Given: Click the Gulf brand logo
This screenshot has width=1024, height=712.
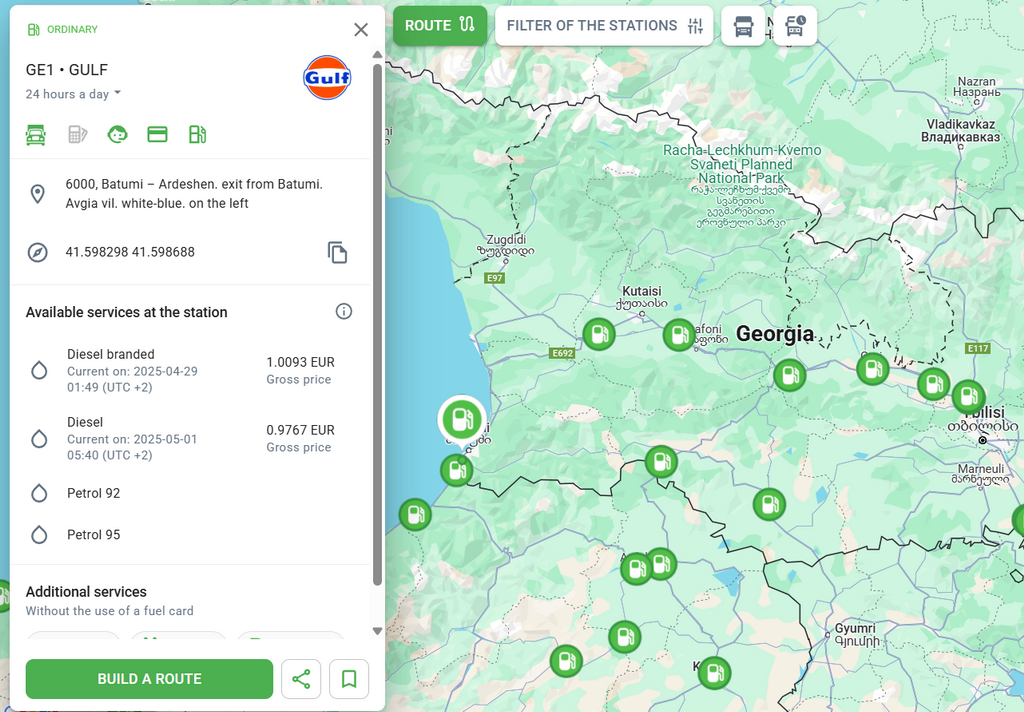Looking at the screenshot, I should point(327,77).
